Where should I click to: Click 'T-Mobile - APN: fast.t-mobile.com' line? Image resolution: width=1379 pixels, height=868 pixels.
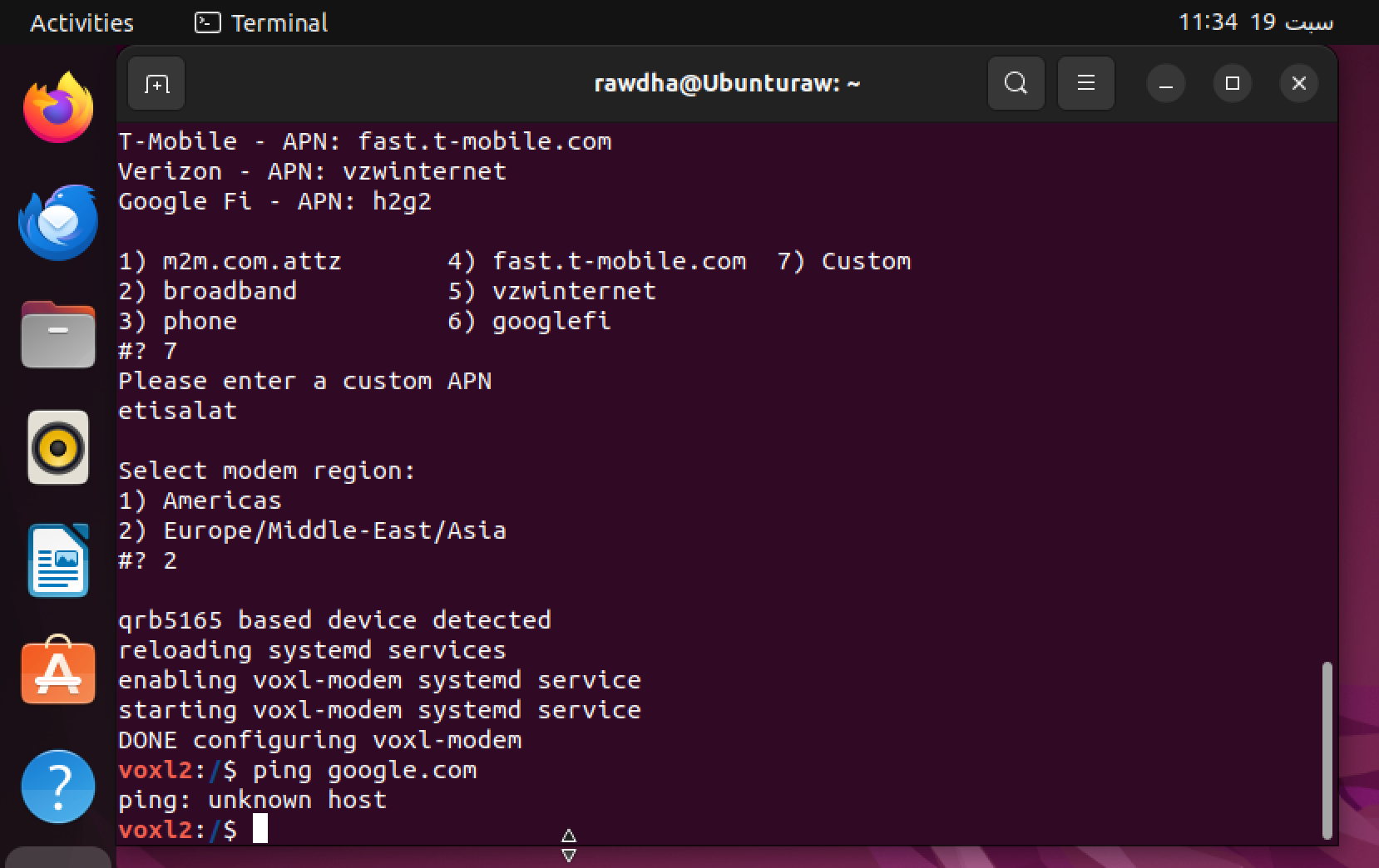tap(364, 141)
